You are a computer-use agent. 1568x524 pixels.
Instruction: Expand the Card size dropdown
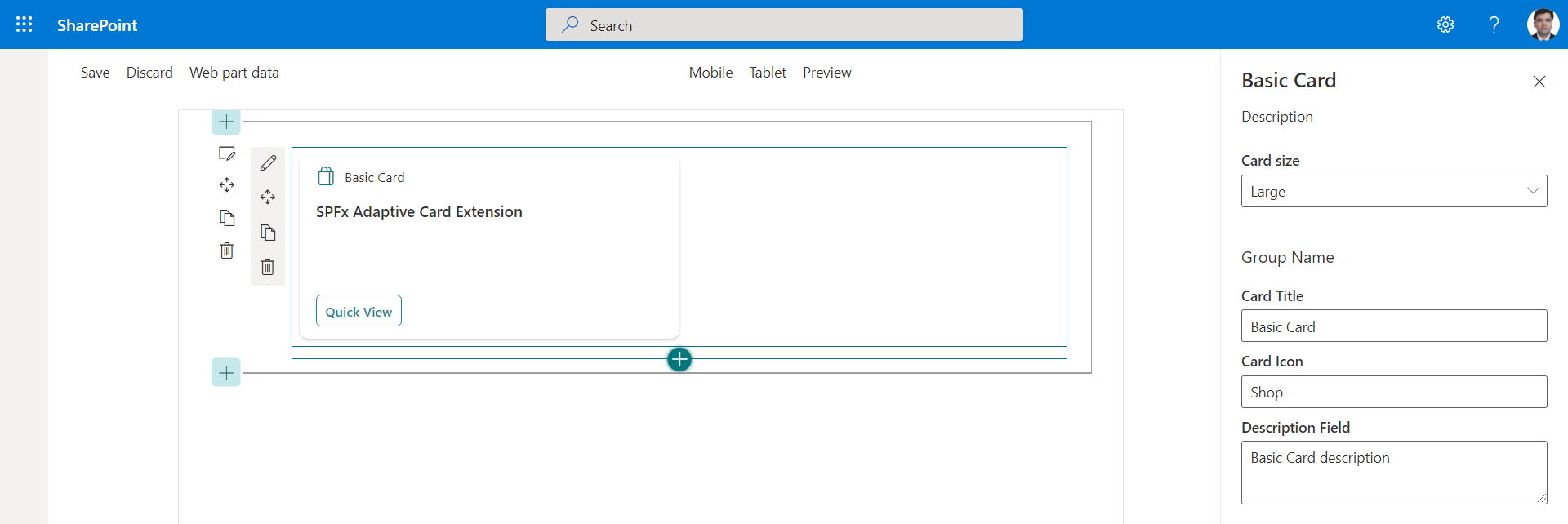(1393, 191)
